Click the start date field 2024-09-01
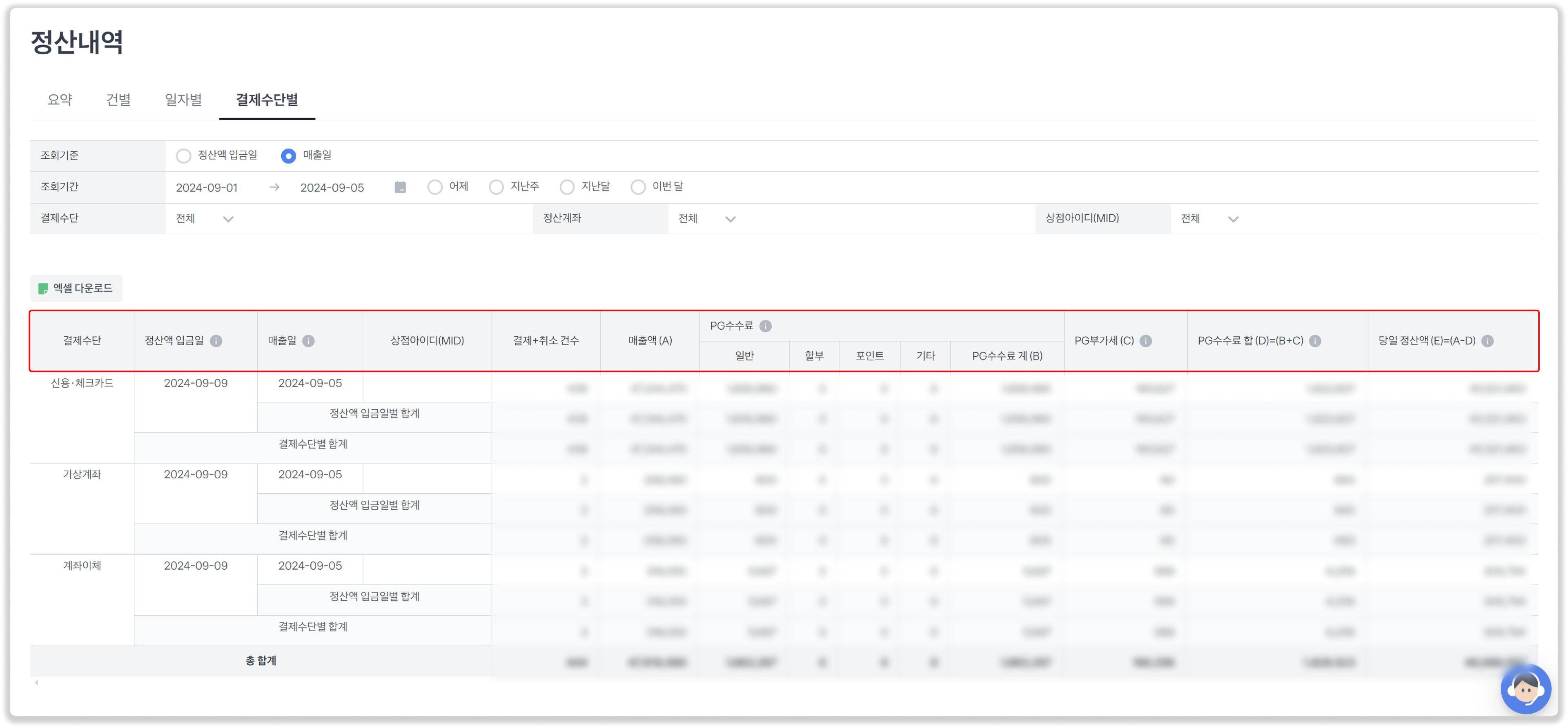The width and height of the screenshot is (1568, 728). [x=207, y=188]
